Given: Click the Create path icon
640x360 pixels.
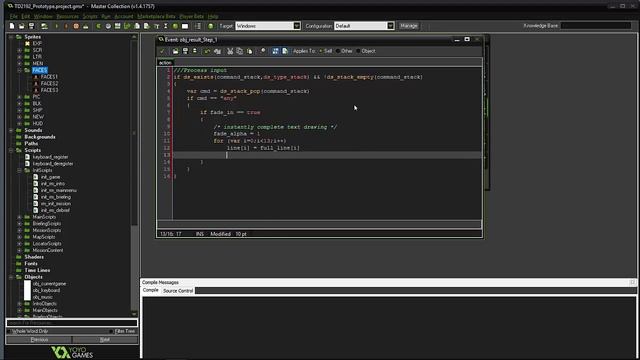Looking at the screenshot, I should pos(127,26).
